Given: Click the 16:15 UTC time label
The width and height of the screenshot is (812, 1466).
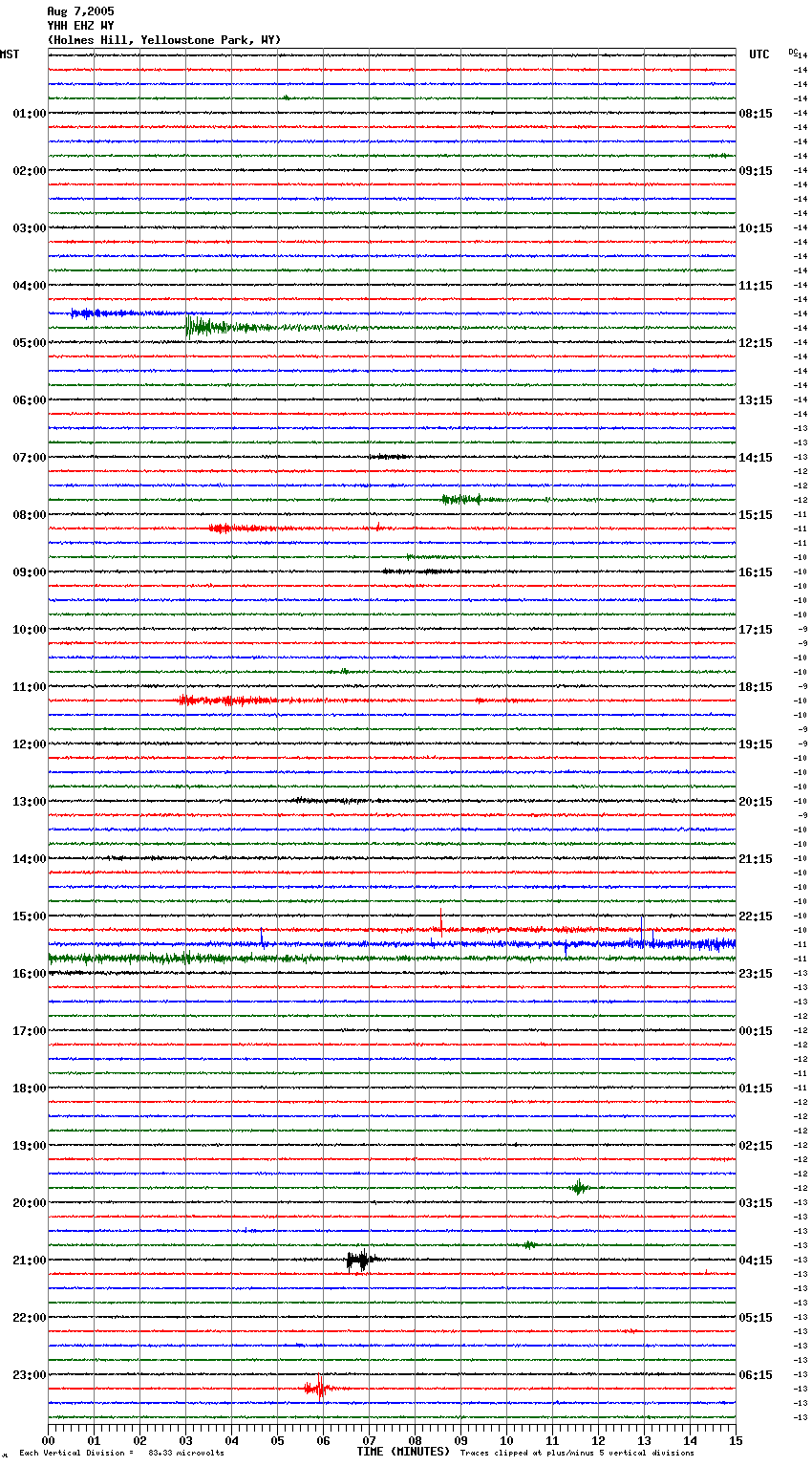Looking at the screenshot, I should click(756, 572).
